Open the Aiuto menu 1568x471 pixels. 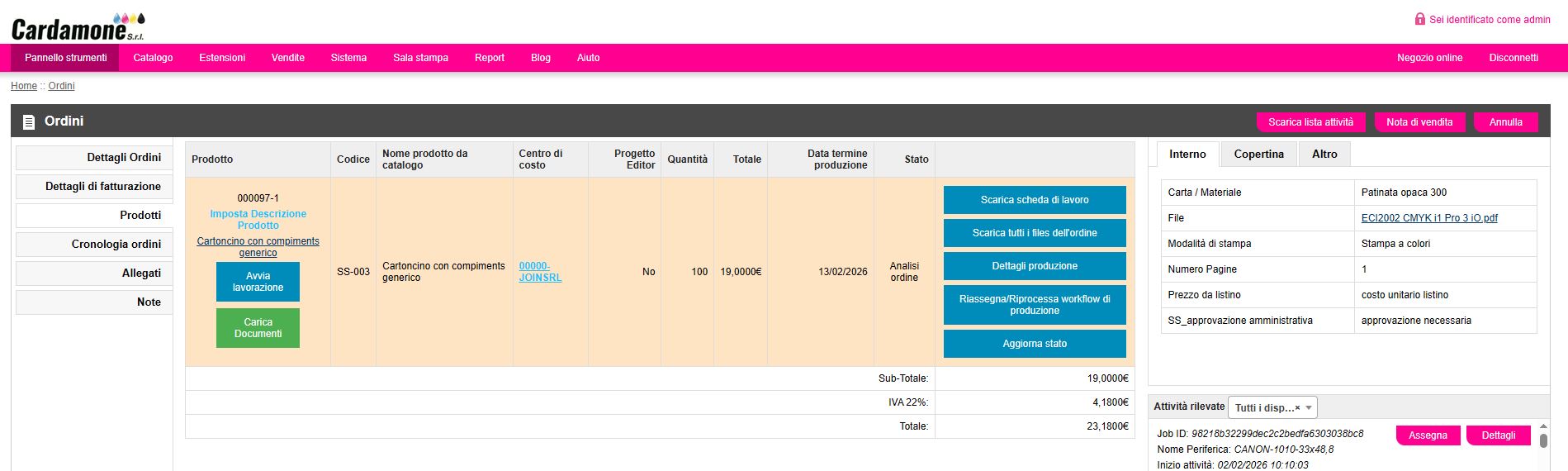point(589,58)
